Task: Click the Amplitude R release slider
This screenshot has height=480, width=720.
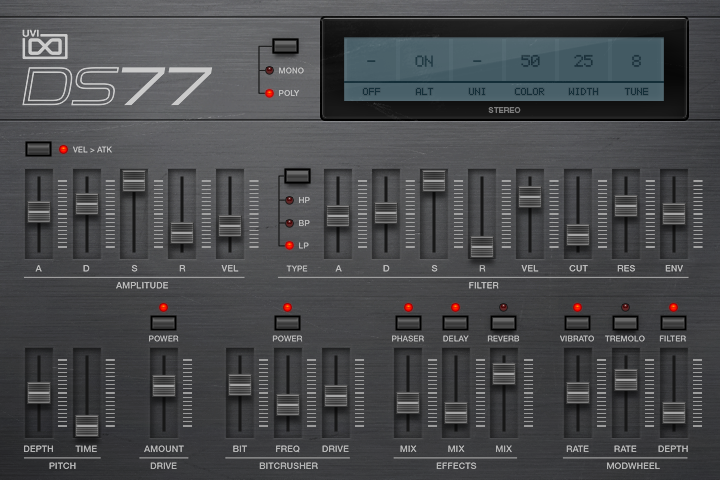Action: 182,233
